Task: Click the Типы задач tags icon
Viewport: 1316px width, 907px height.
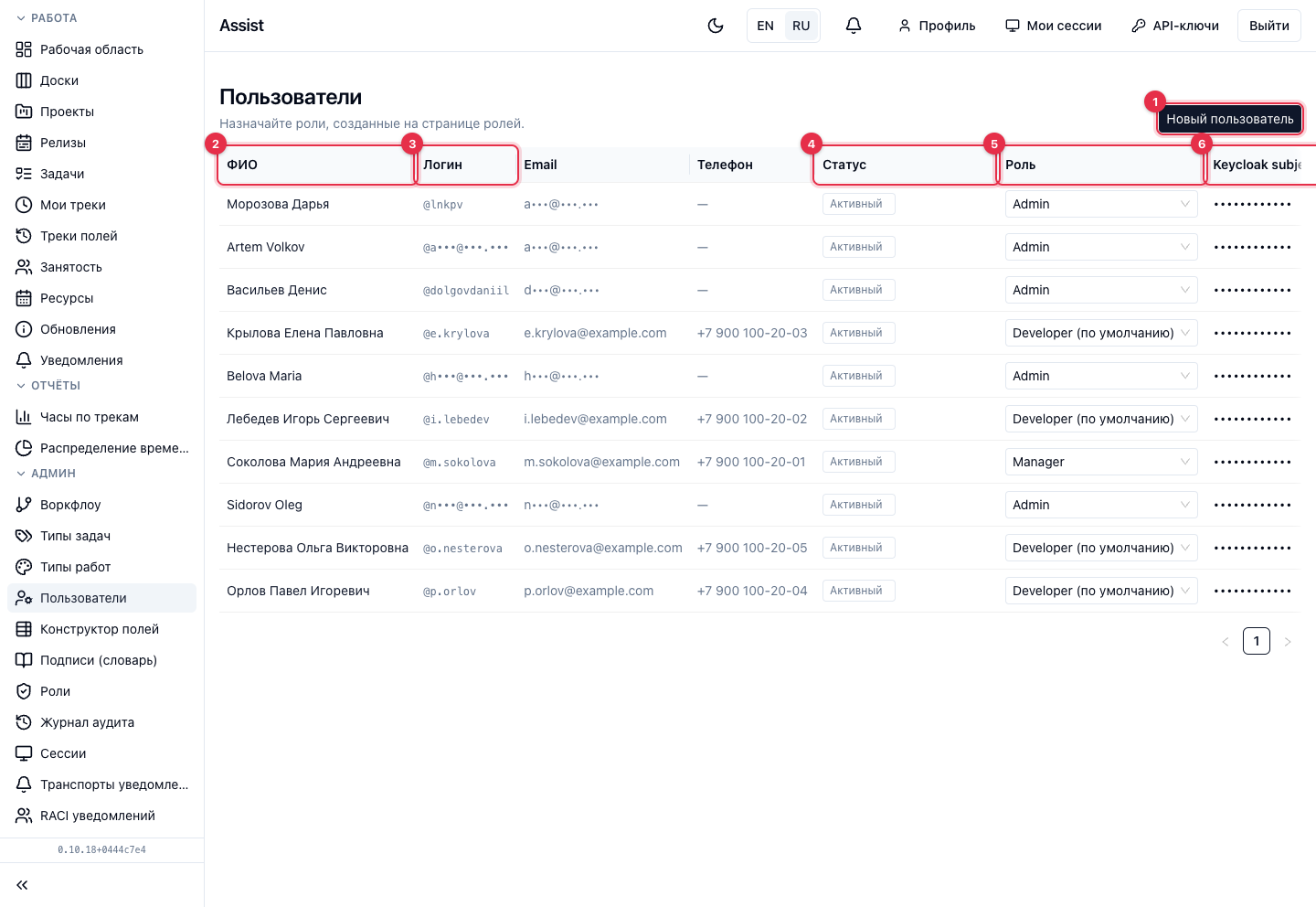Action: pyautogui.click(x=24, y=536)
